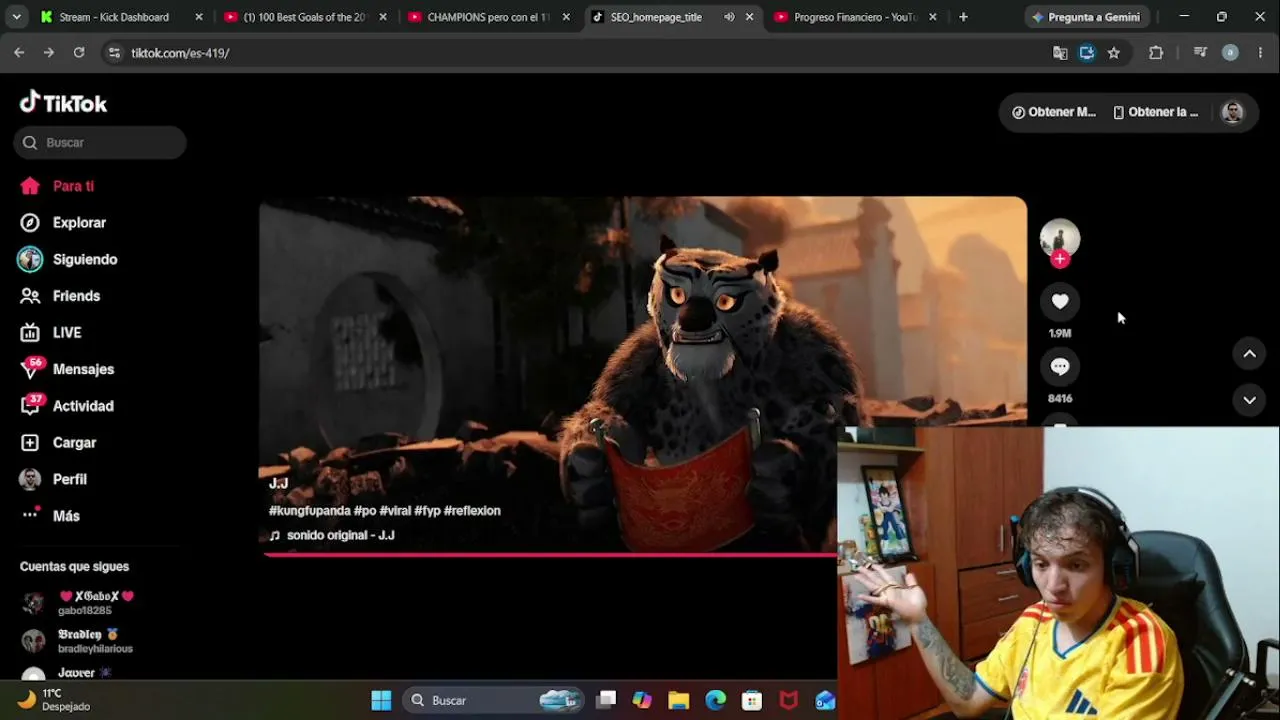Open Siguiendo feed
Viewport: 1280px width, 720px height.
point(68,259)
